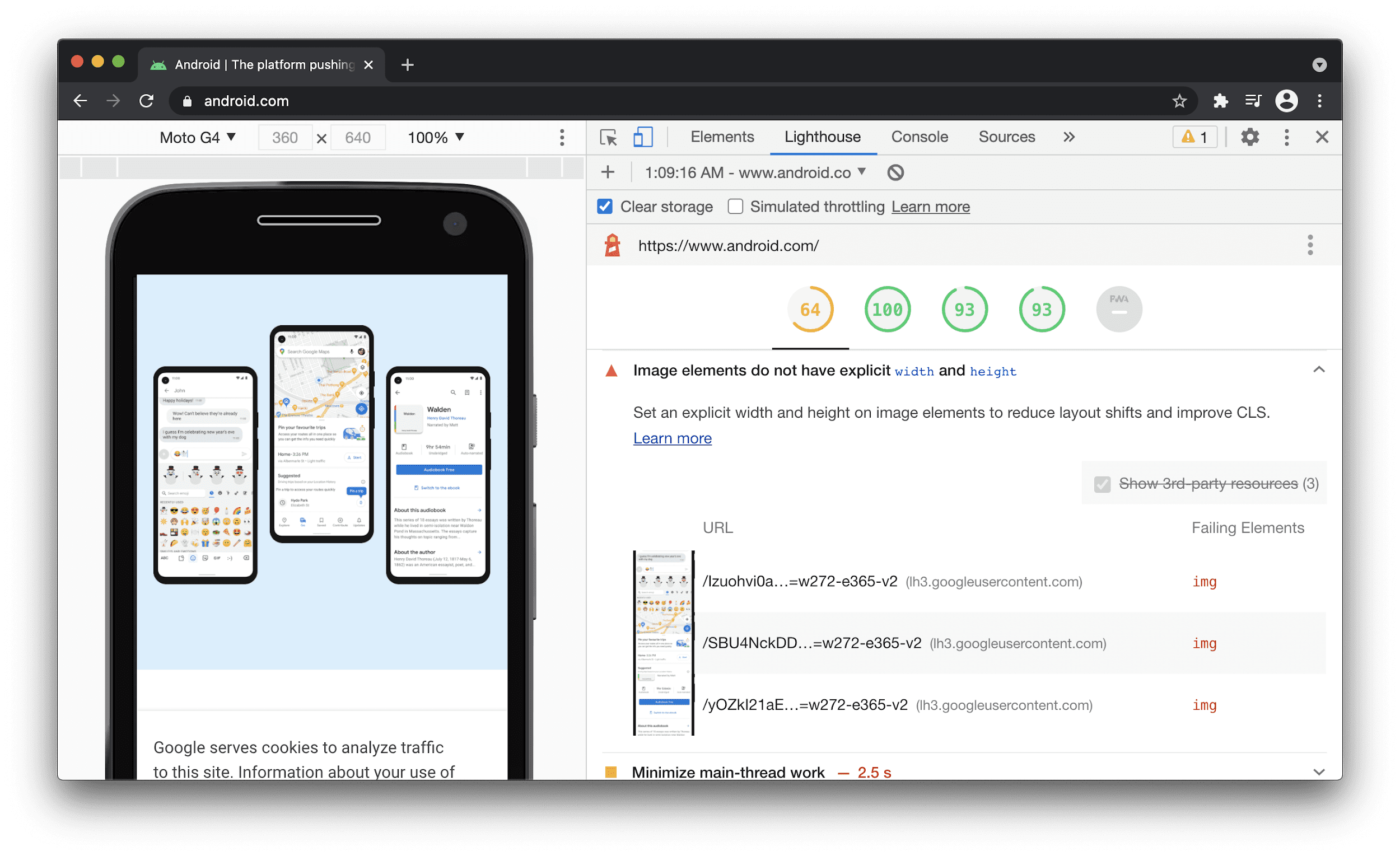Click the accessibility score 100 circle
Viewport: 1400px width, 856px height.
tap(885, 308)
